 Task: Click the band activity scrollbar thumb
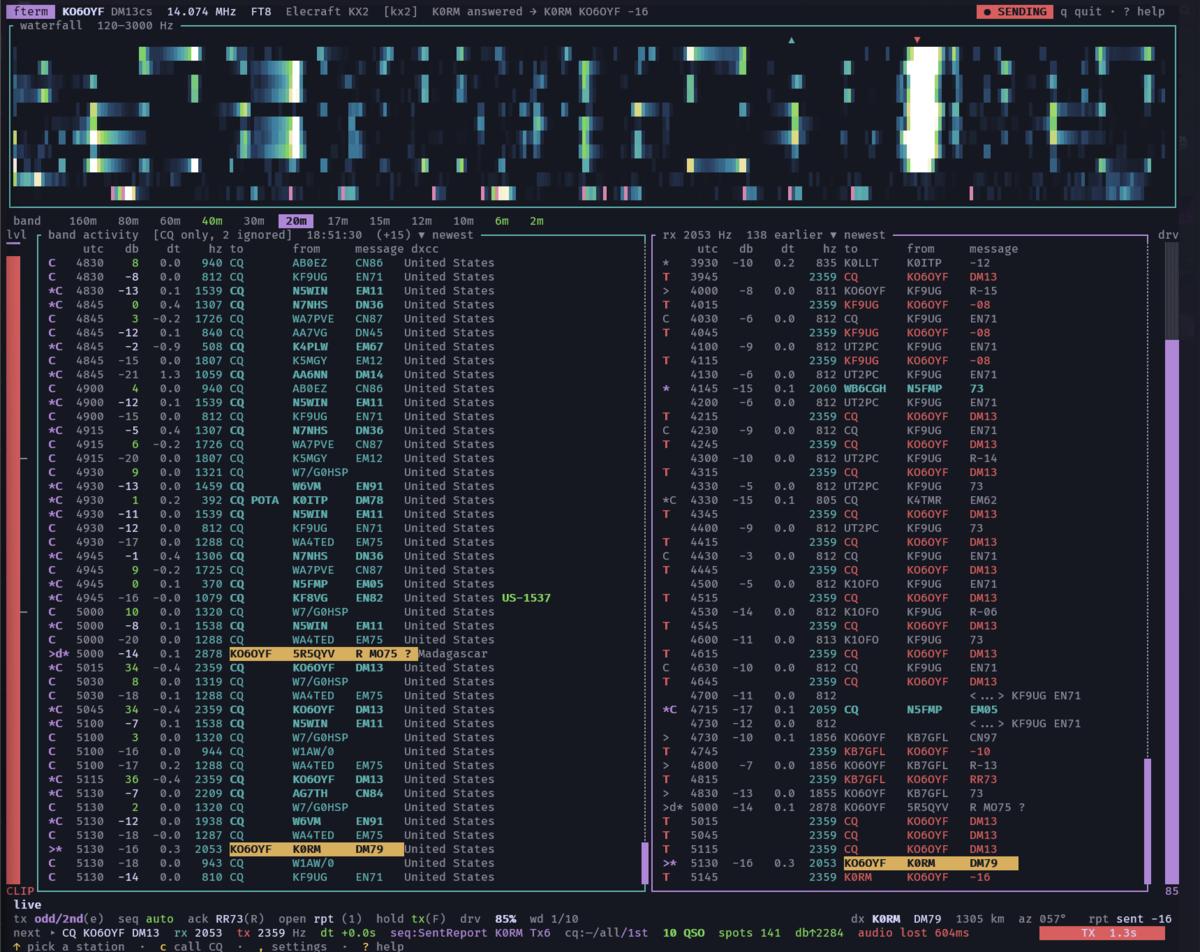click(645, 863)
